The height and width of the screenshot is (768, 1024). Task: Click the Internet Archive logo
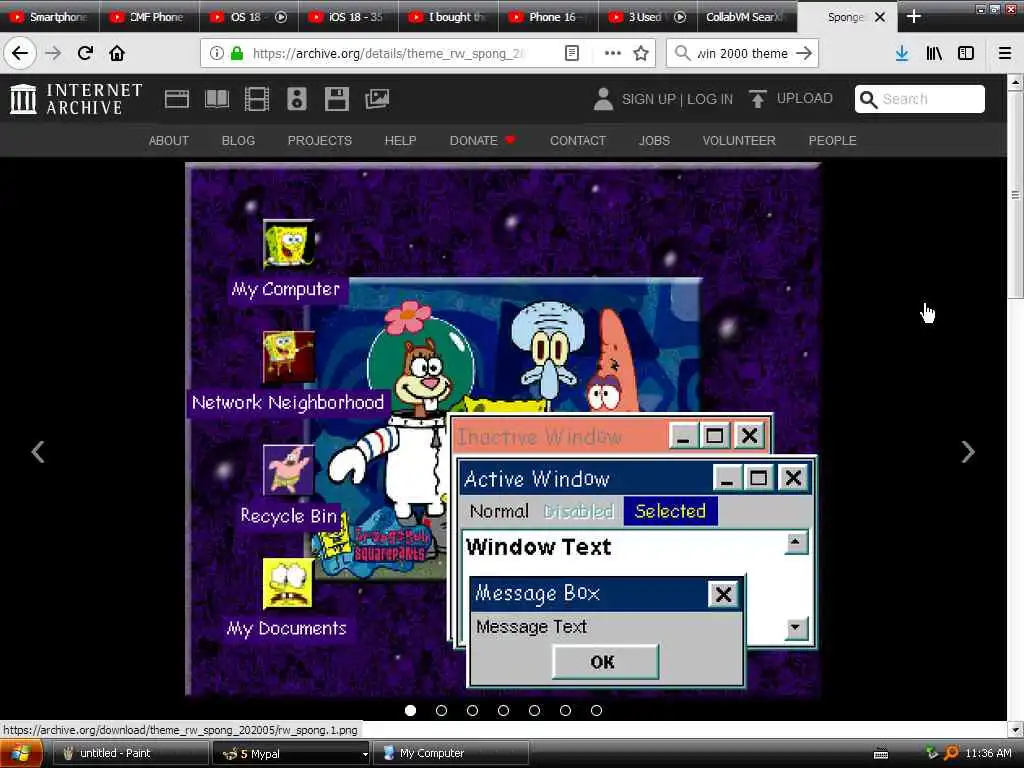76,99
